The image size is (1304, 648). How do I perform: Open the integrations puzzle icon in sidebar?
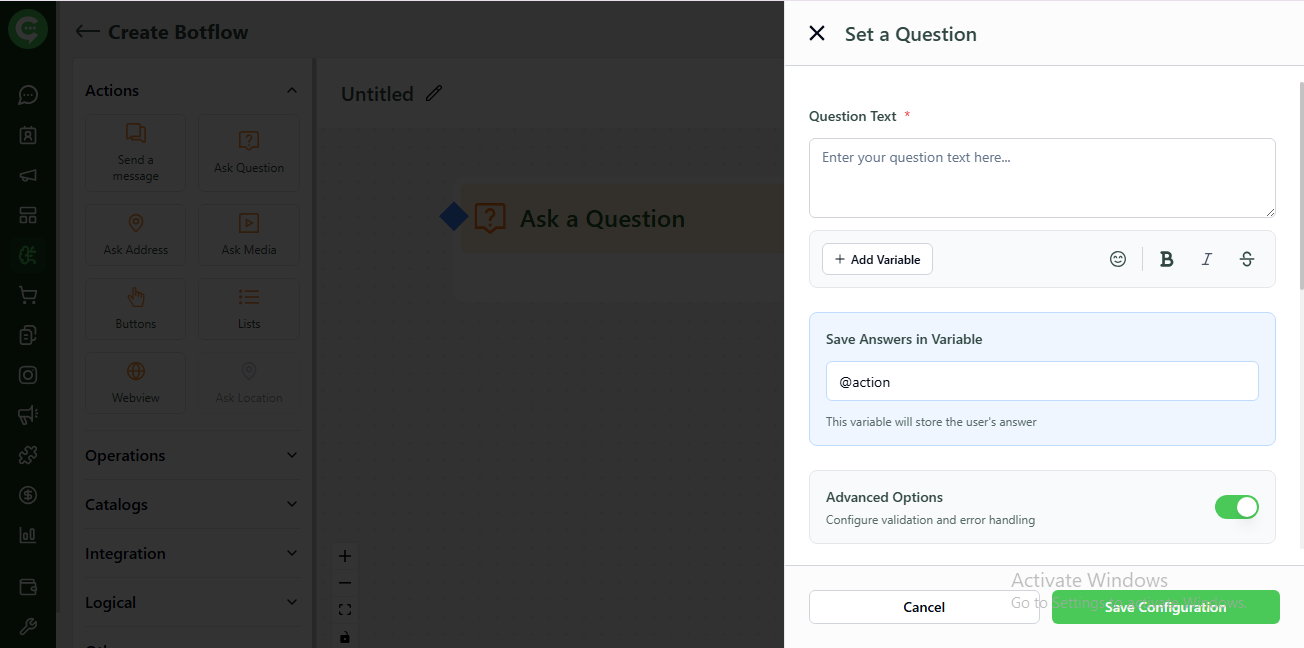[28, 454]
